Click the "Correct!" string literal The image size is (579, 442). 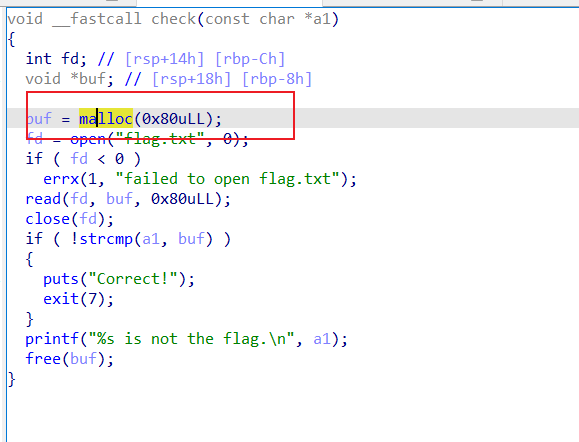pos(133,279)
